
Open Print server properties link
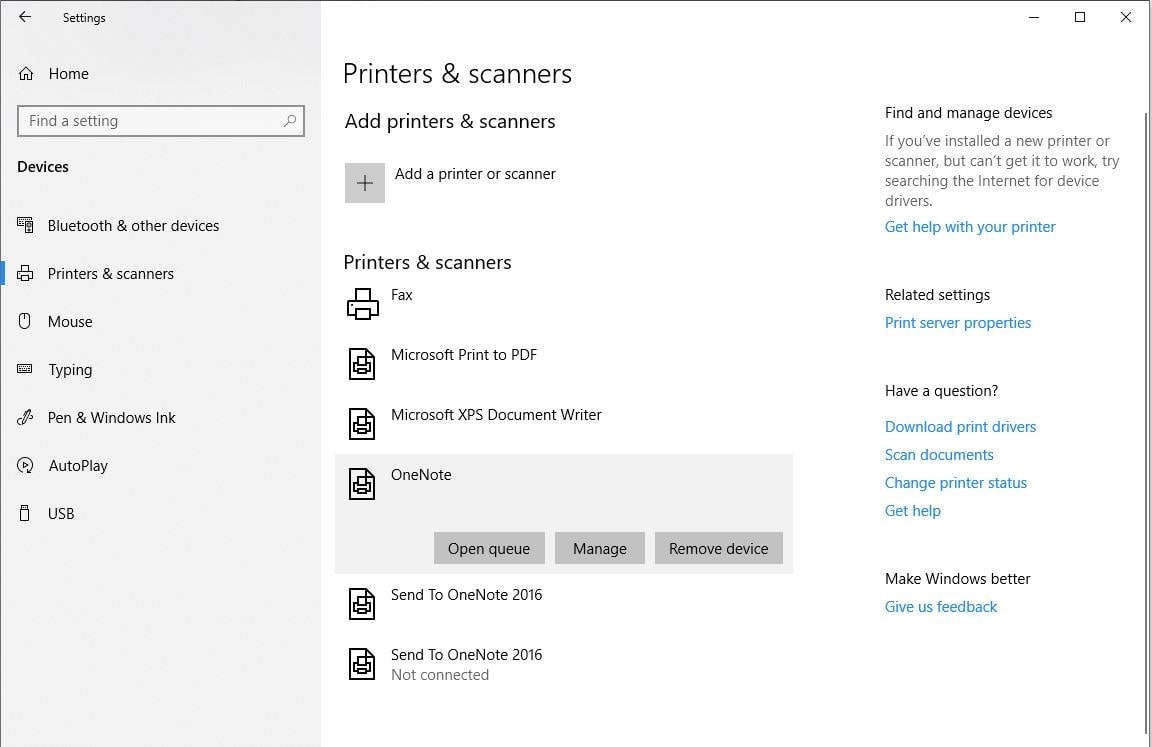pos(957,322)
